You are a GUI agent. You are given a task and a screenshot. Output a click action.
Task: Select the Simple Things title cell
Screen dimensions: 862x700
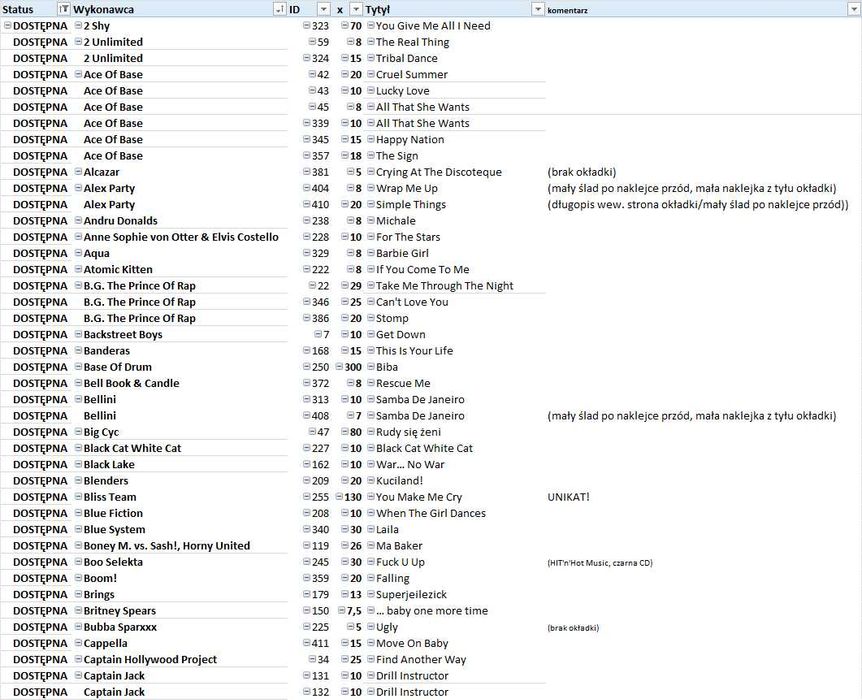[x=411, y=205]
